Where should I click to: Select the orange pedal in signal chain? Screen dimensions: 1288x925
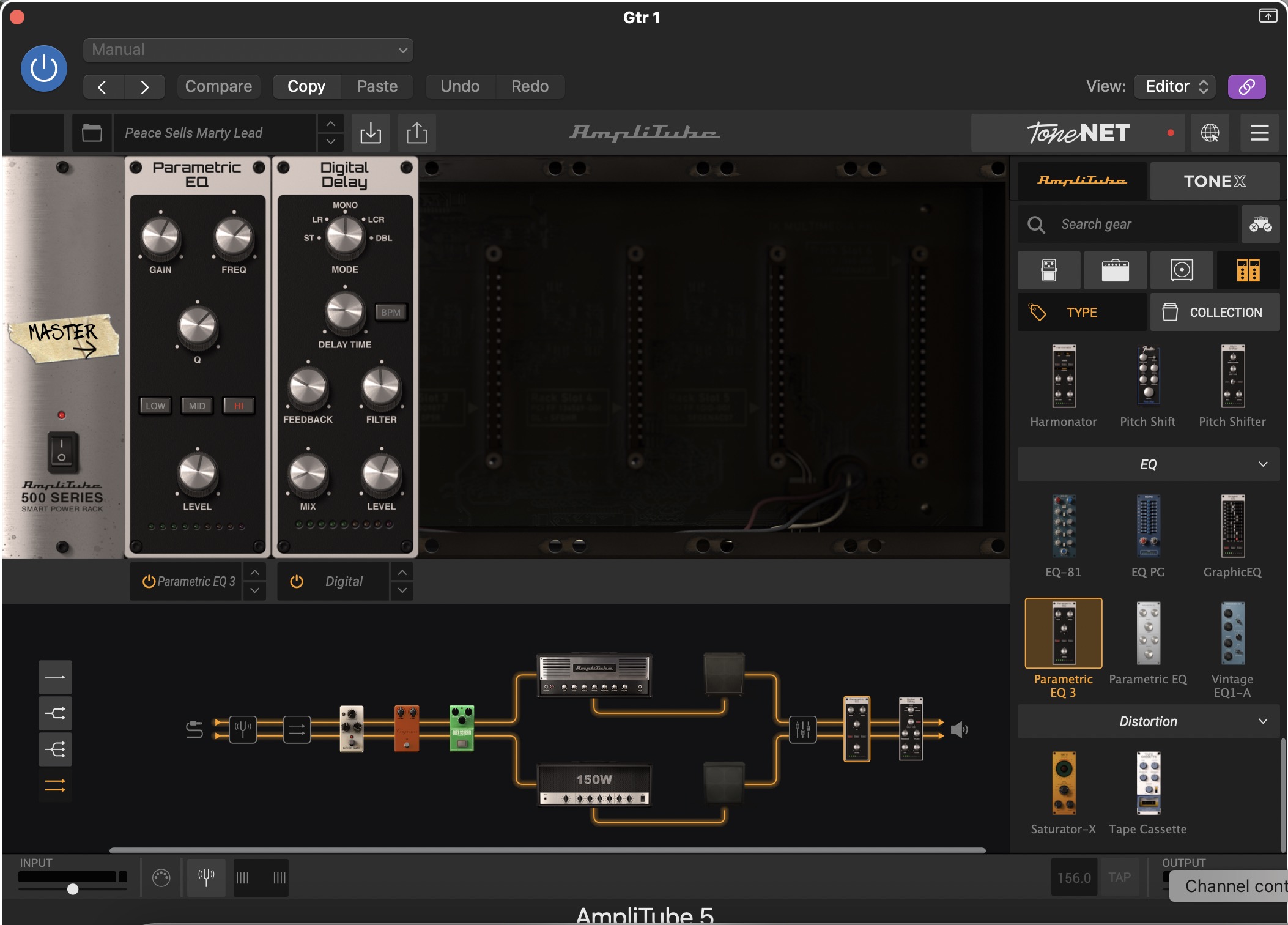coord(407,728)
